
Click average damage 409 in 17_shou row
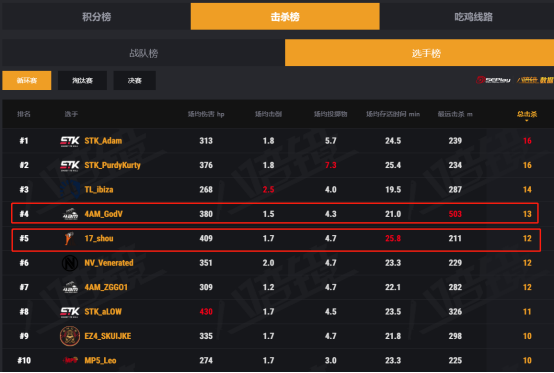206,238
